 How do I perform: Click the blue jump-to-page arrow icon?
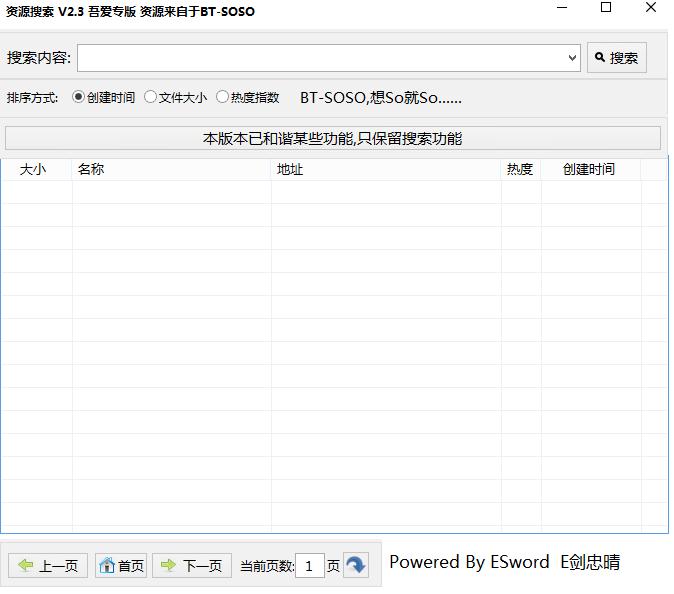click(x=356, y=565)
